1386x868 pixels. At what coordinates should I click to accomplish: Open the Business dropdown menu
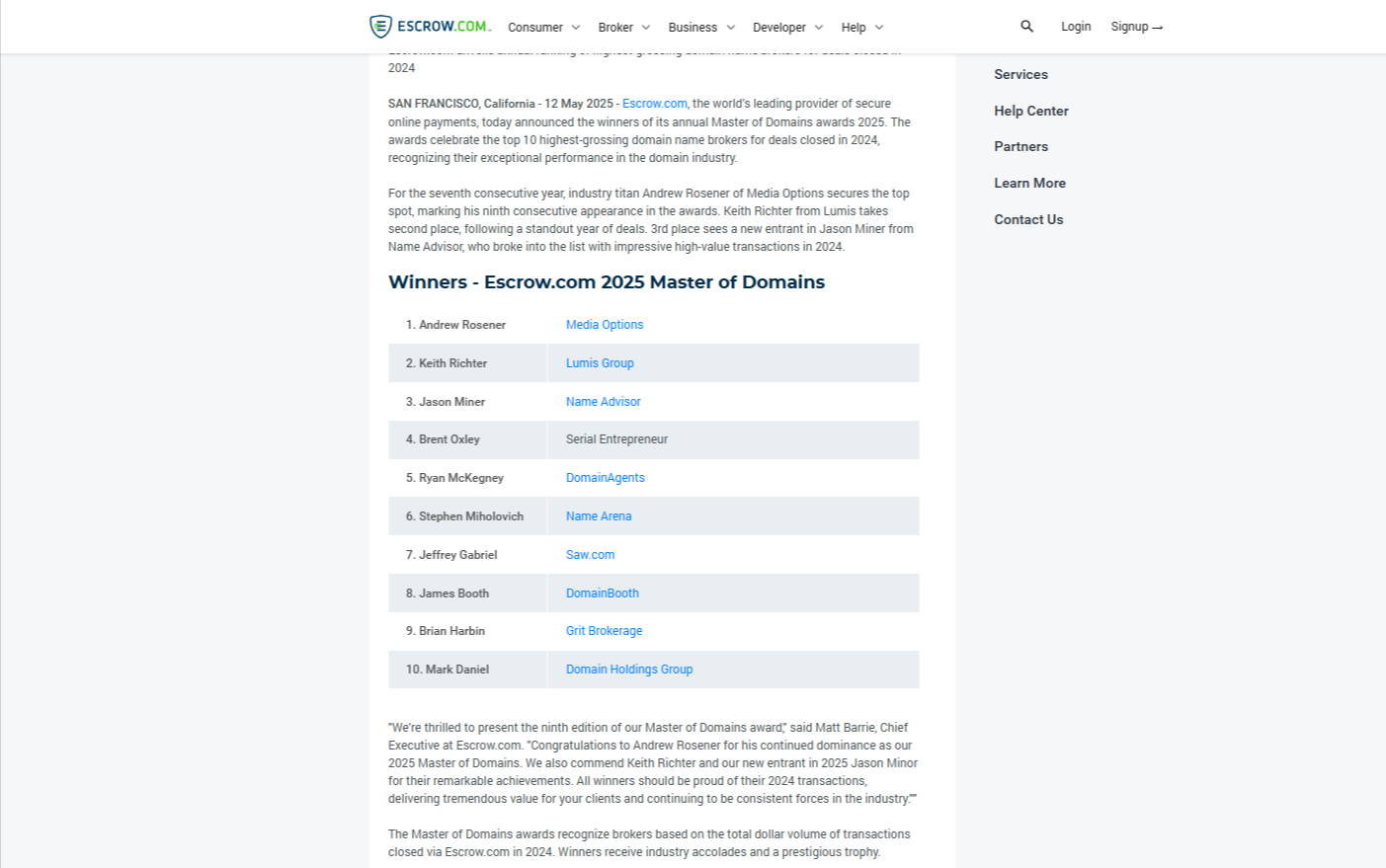click(701, 28)
